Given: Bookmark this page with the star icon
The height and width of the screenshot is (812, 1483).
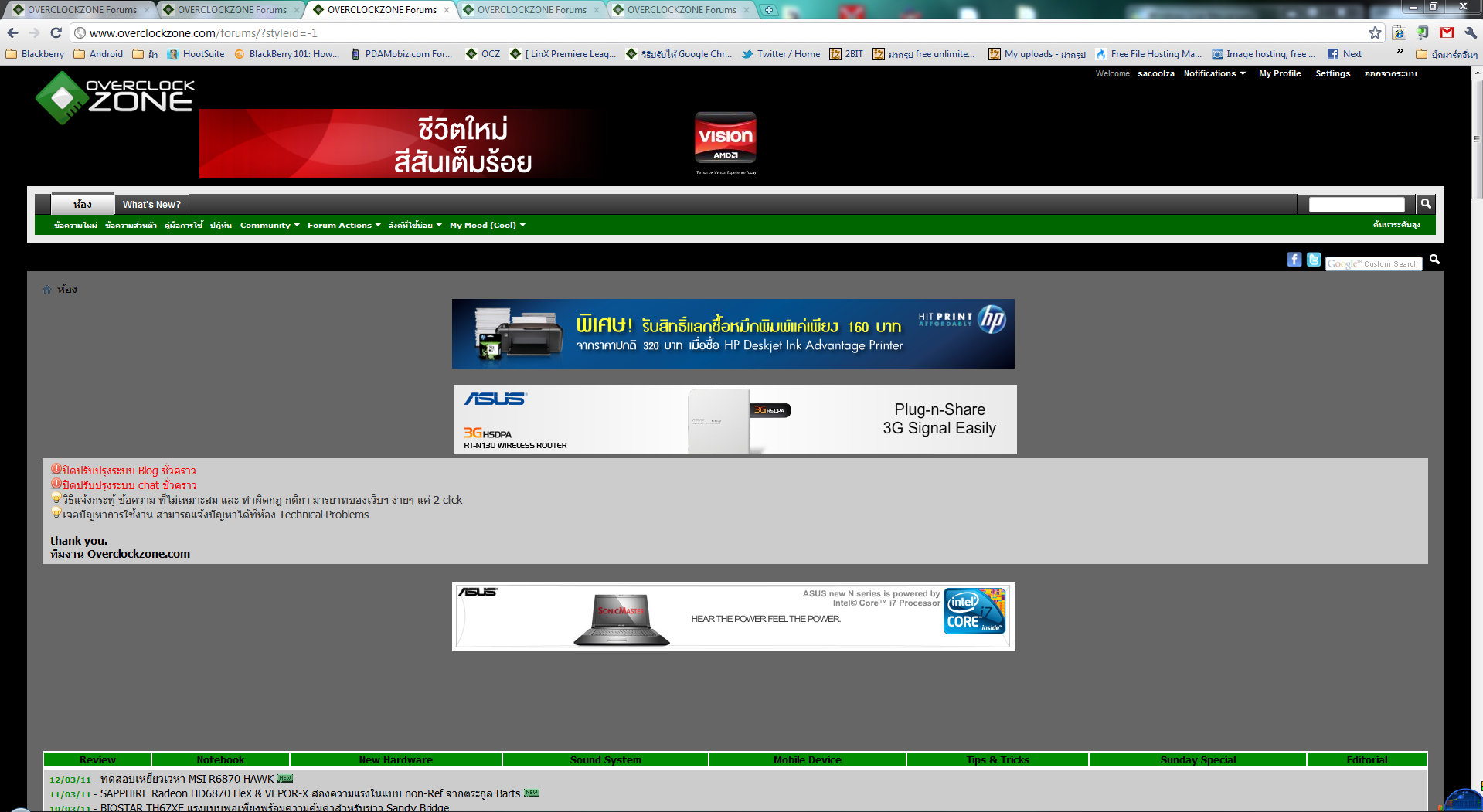Looking at the screenshot, I should pos(1375,32).
